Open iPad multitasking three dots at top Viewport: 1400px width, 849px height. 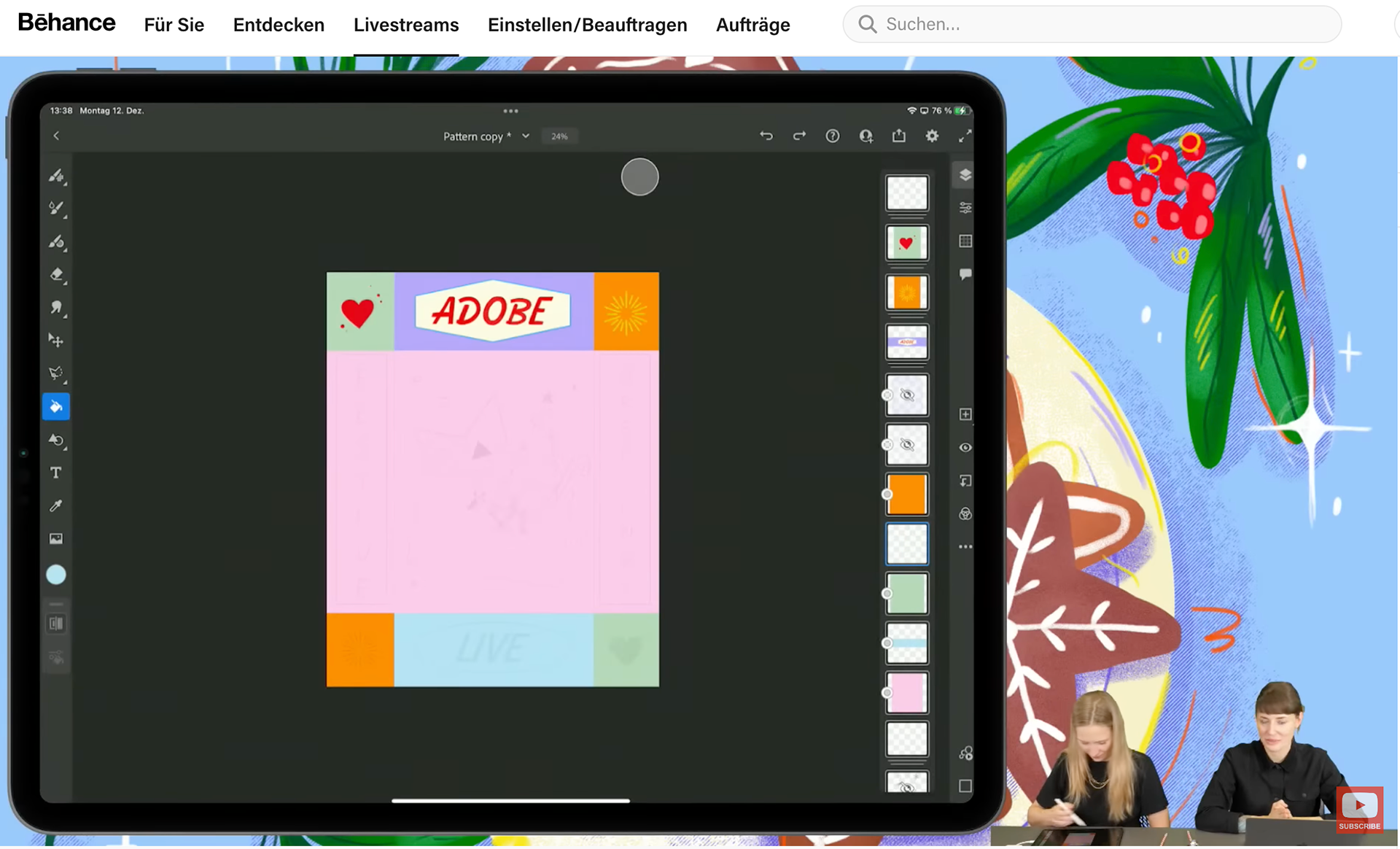(510, 112)
